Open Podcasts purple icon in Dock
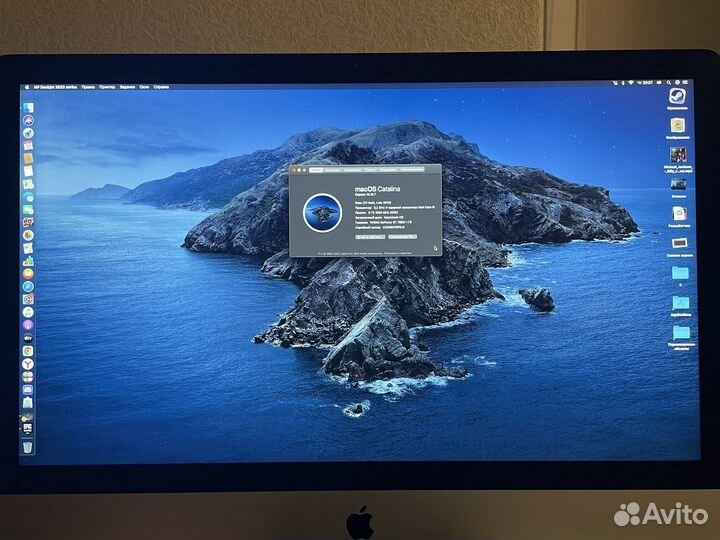Viewport: 720px width, 540px height. [28, 325]
